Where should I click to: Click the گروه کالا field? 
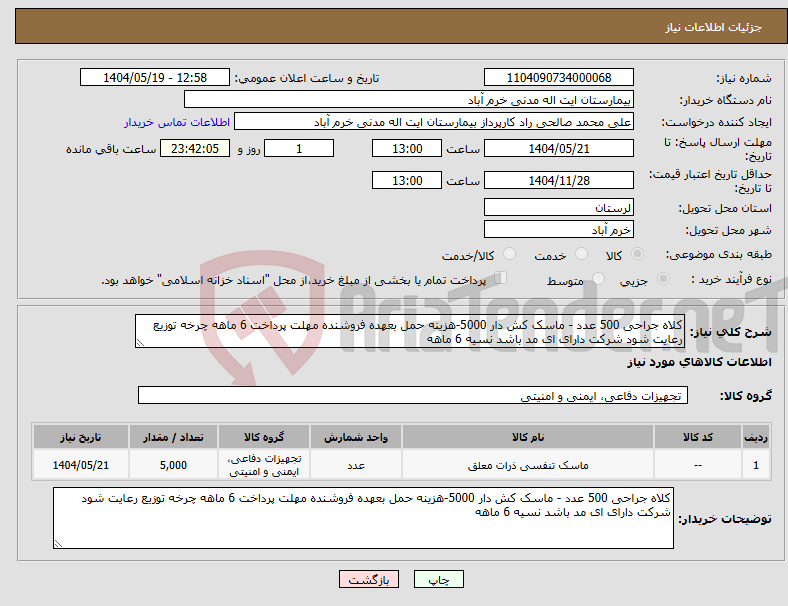413,395
